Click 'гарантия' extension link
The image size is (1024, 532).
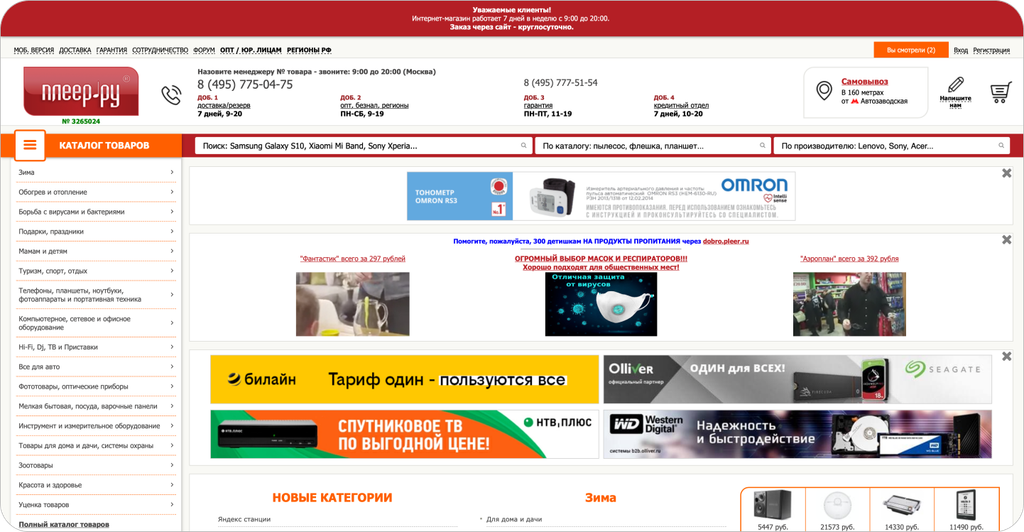pyautogui.click(x=538, y=105)
